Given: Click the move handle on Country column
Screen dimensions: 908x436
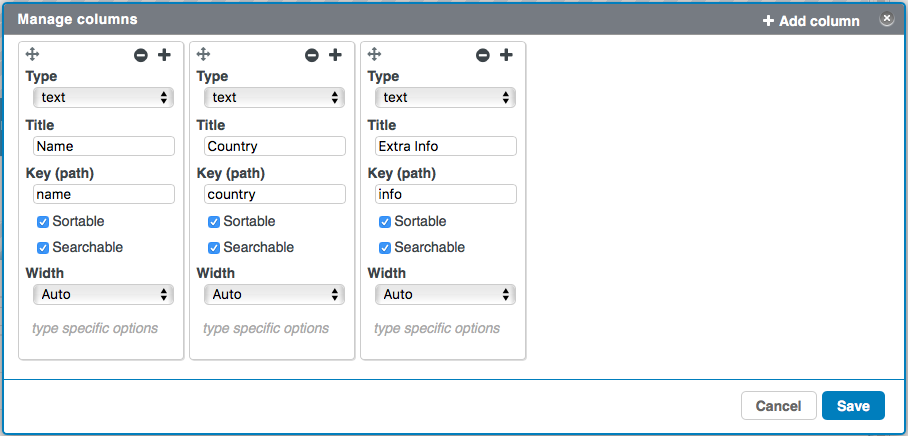Looking at the screenshot, I should (203, 54).
